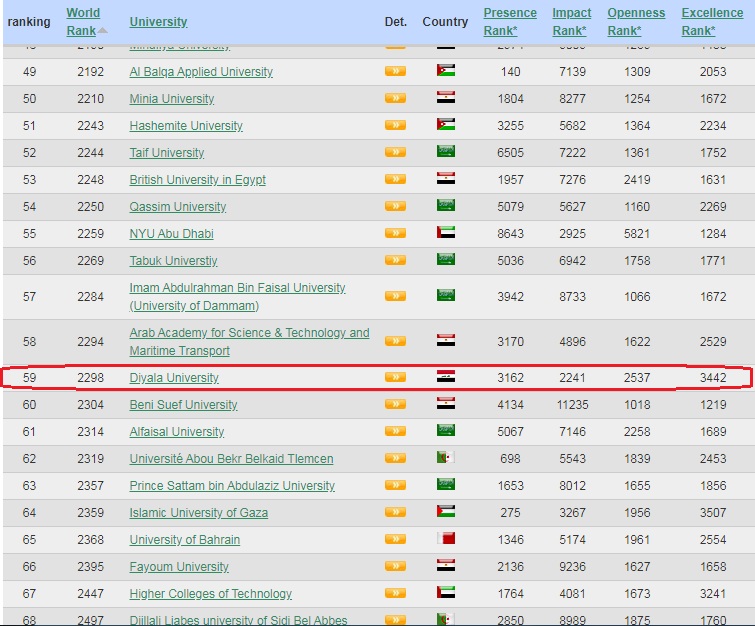Screen dimensions: 755x626
Task: Select impact rank value 11235
Action: coord(573,404)
